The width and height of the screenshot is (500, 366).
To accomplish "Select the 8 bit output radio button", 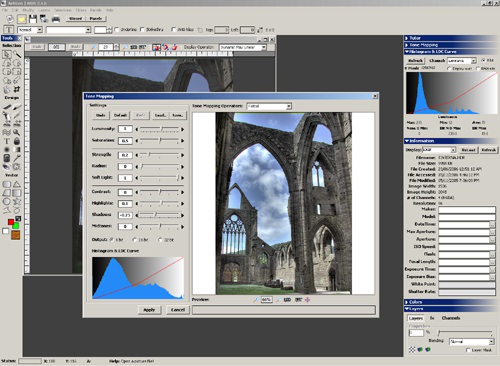I will tap(112, 240).
